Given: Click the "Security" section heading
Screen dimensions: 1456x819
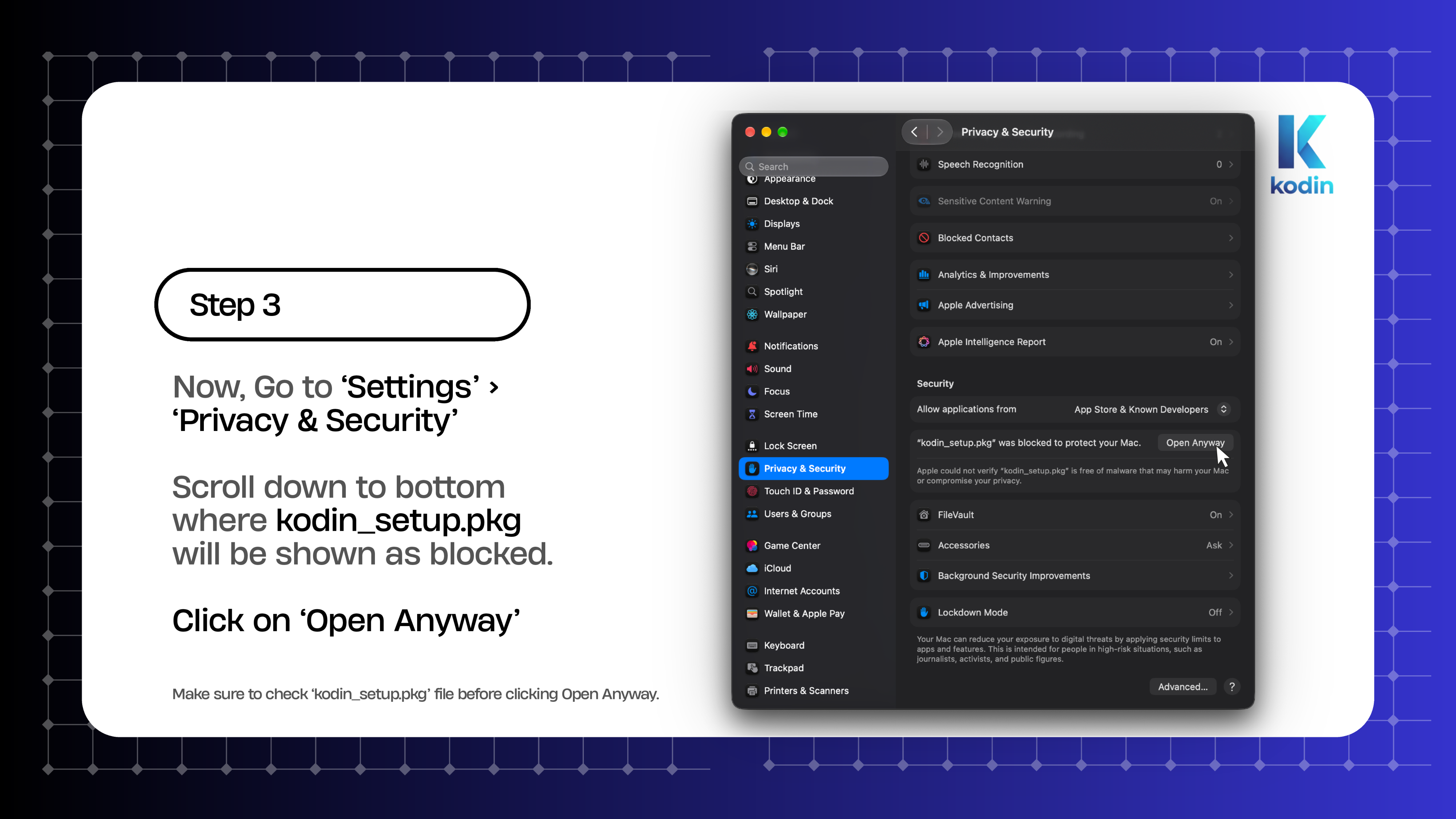Looking at the screenshot, I should click(x=935, y=383).
